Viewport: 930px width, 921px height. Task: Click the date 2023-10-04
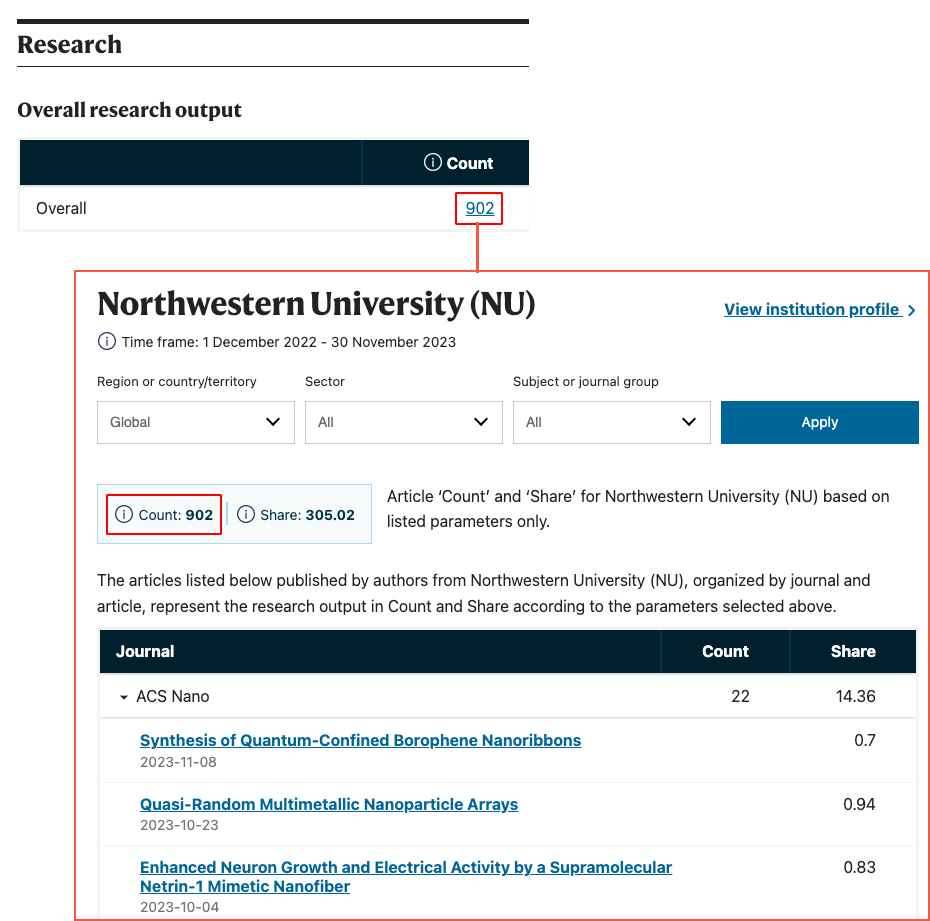tap(179, 907)
